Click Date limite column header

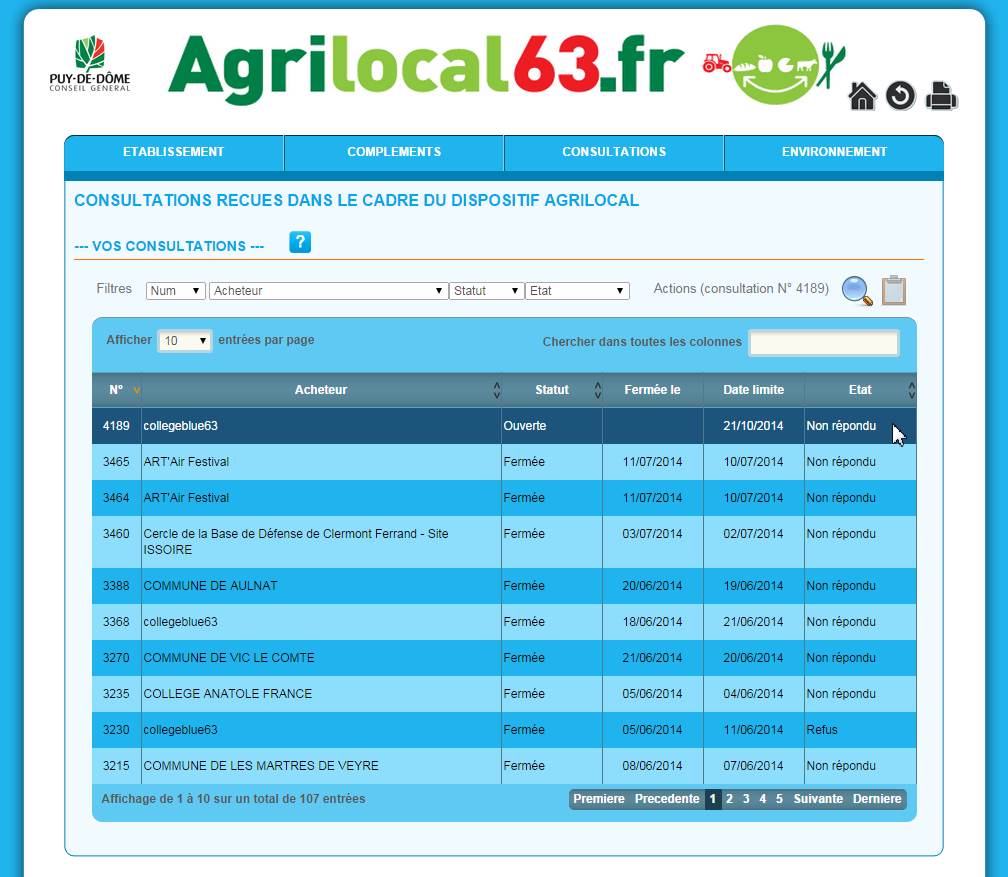pyautogui.click(x=753, y=390)
